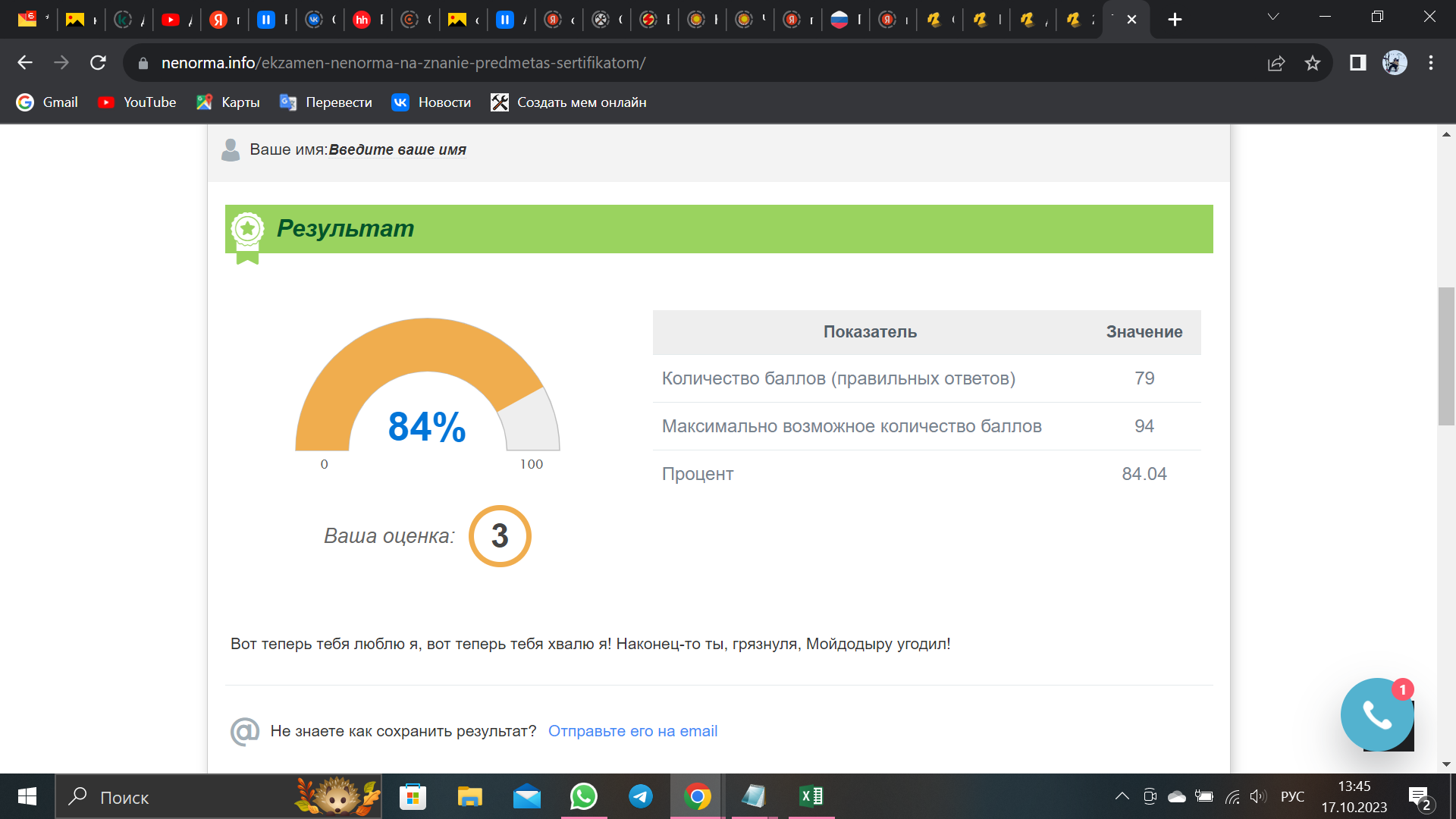The height and width of the screenshot is (819, 1456).
Task: Click 'Отправьте его на email' link
Action: [x=632, y=731]
